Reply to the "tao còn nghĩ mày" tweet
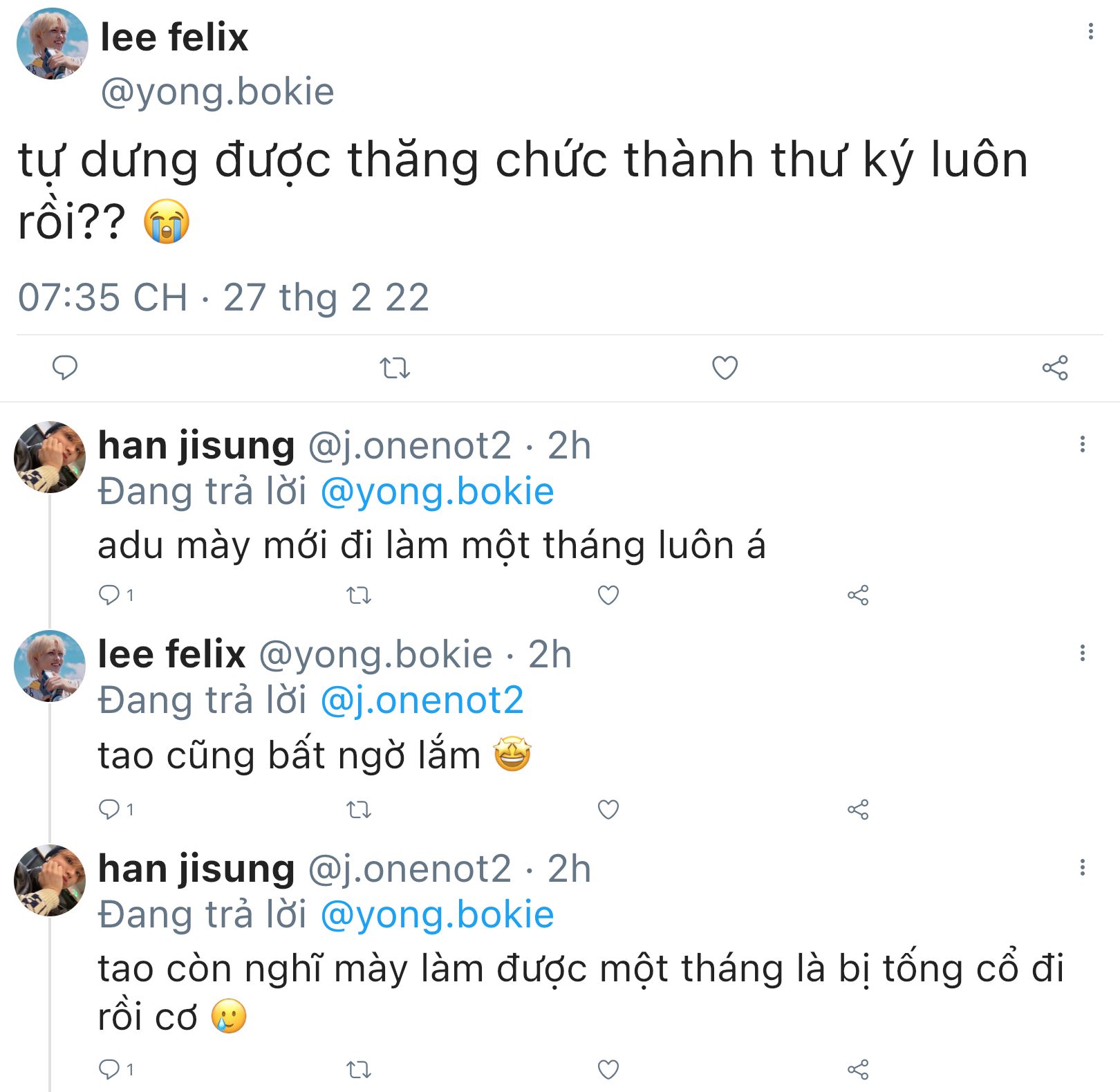1120x1092 pixels. point(109,1069)
